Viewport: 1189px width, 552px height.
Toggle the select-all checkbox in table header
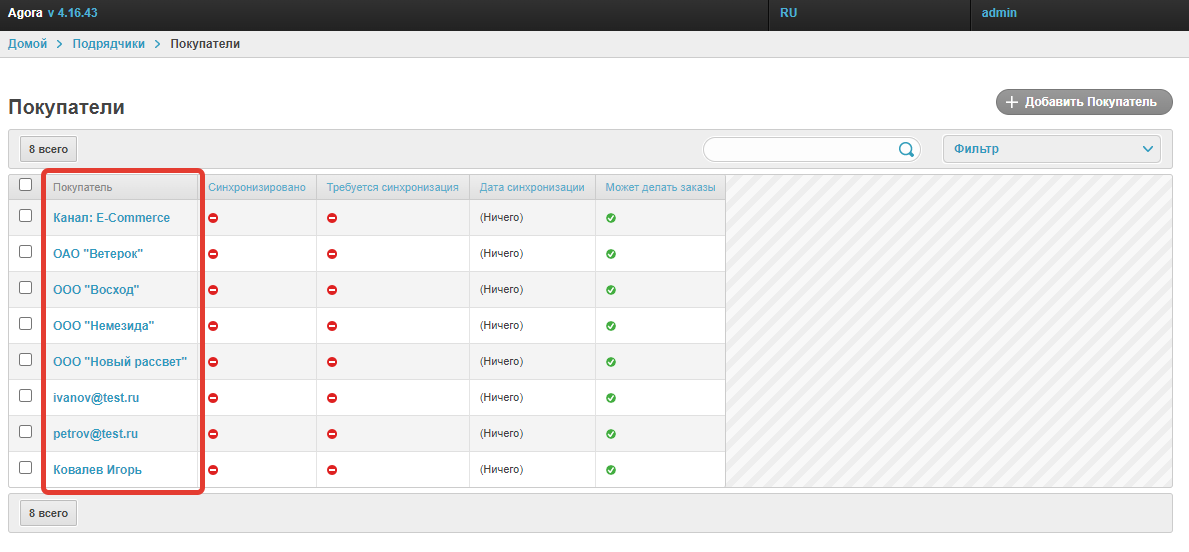pyautogui.click(x=26, y=184)
